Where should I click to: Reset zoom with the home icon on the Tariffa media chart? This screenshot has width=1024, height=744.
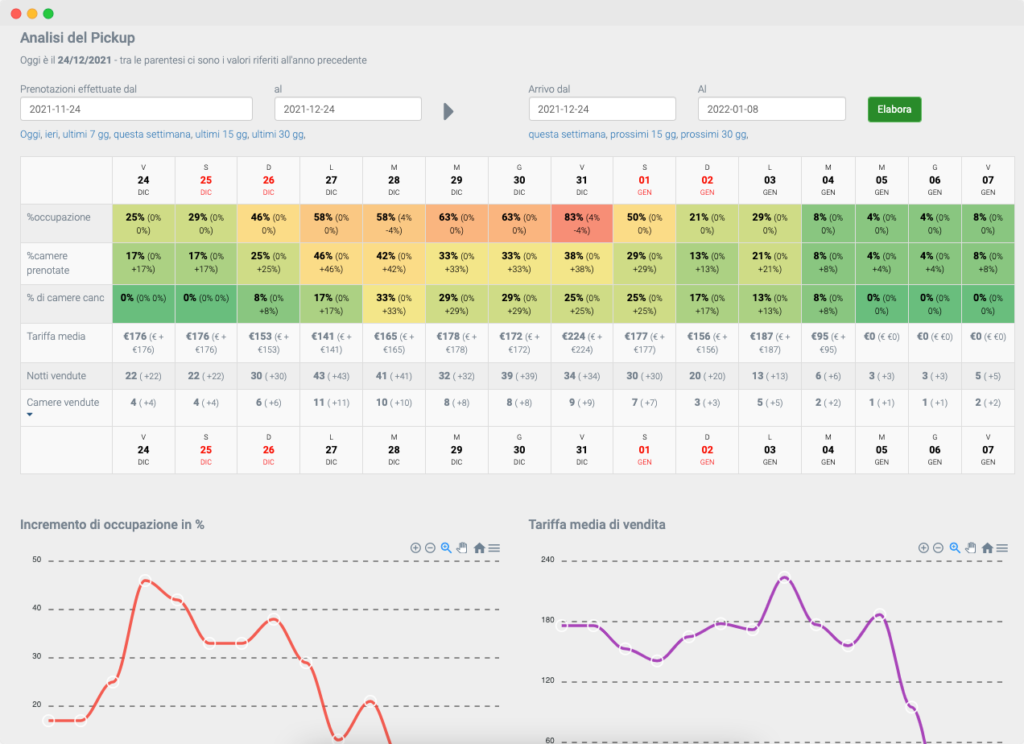click(x=987, y=548)
